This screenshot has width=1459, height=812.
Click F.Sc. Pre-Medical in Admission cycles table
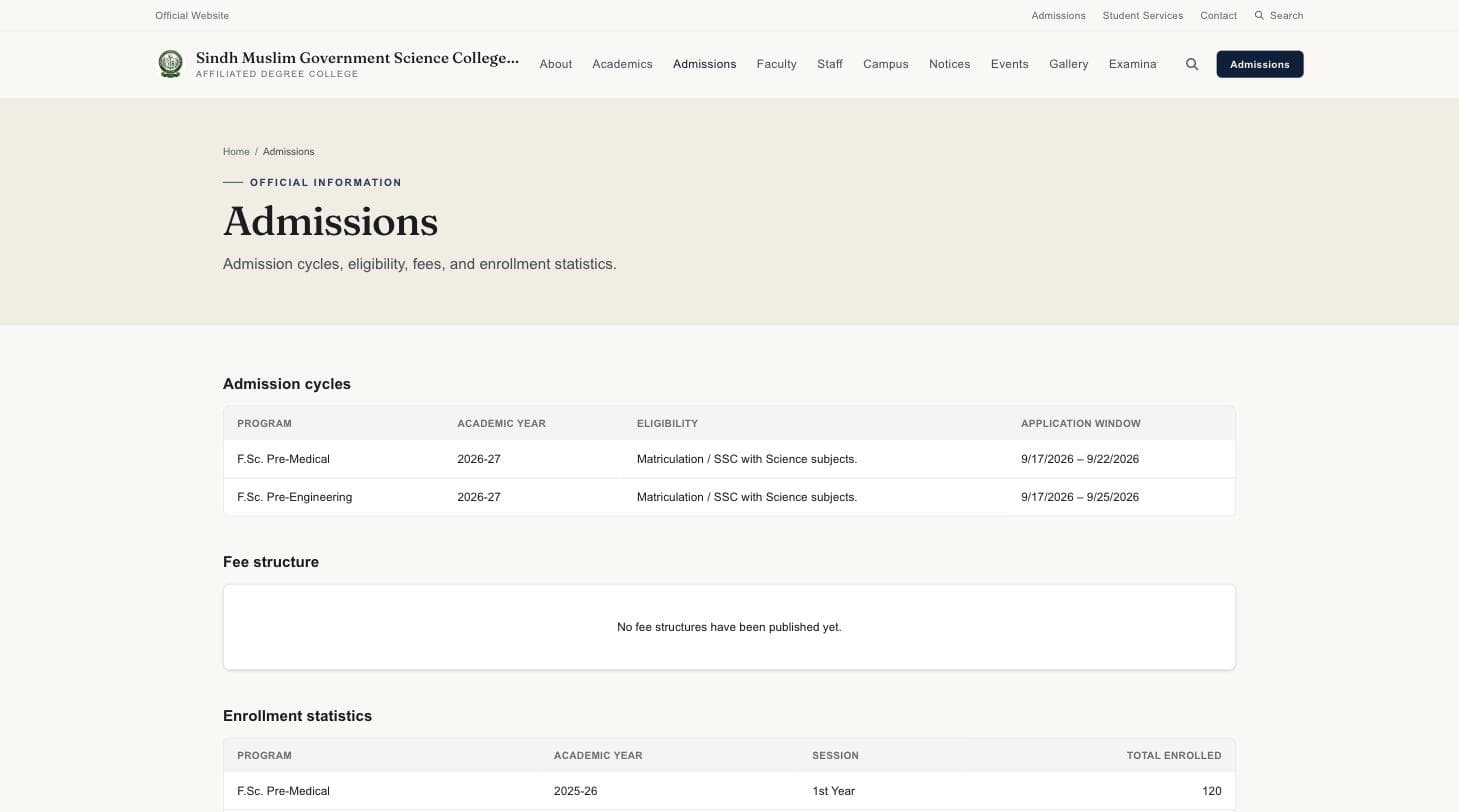[283, 459]
